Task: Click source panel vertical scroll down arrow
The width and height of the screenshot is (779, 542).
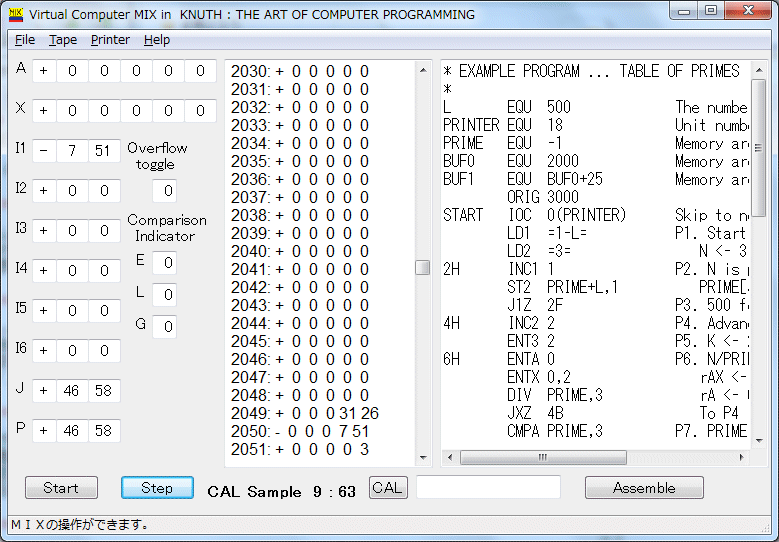Action: 759,440
